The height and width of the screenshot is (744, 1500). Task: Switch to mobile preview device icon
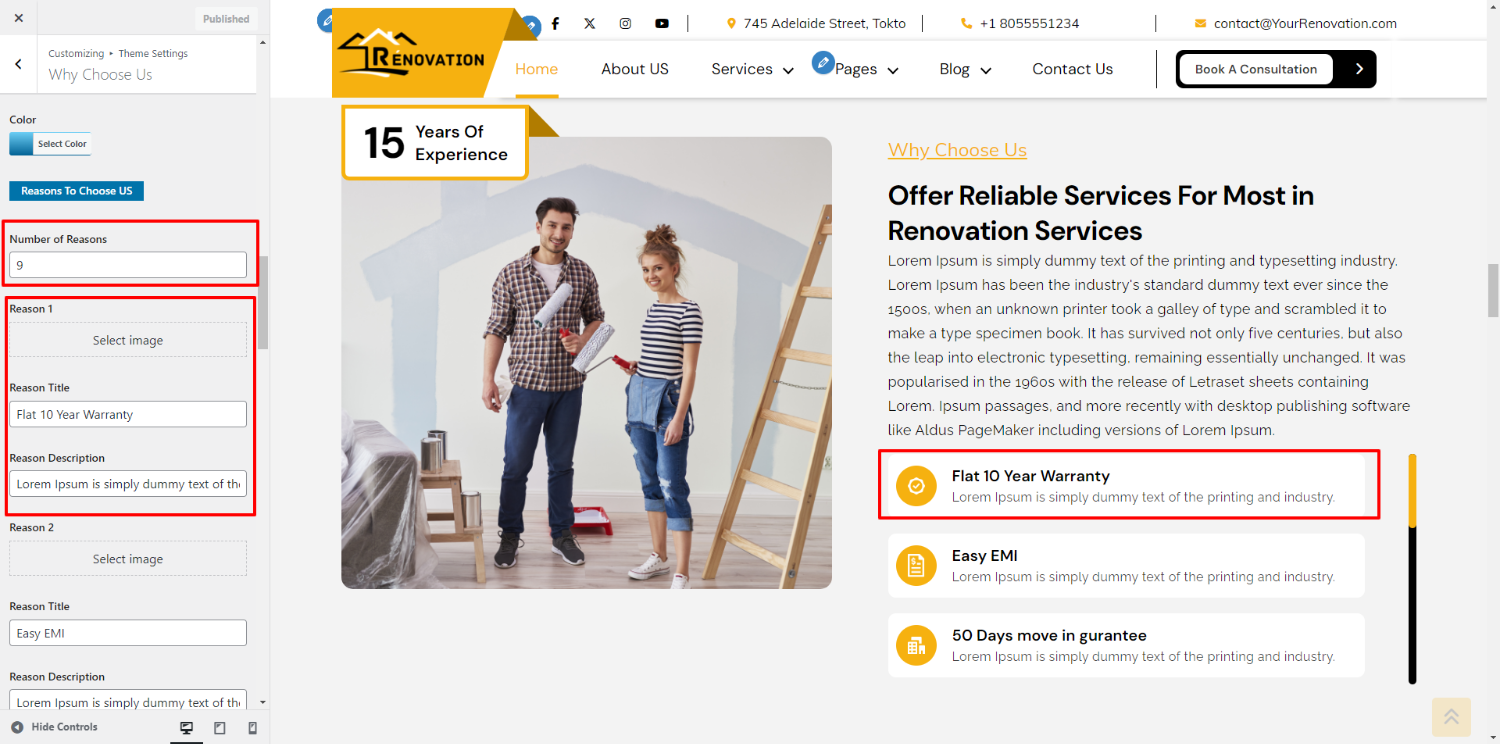[252, 728]
